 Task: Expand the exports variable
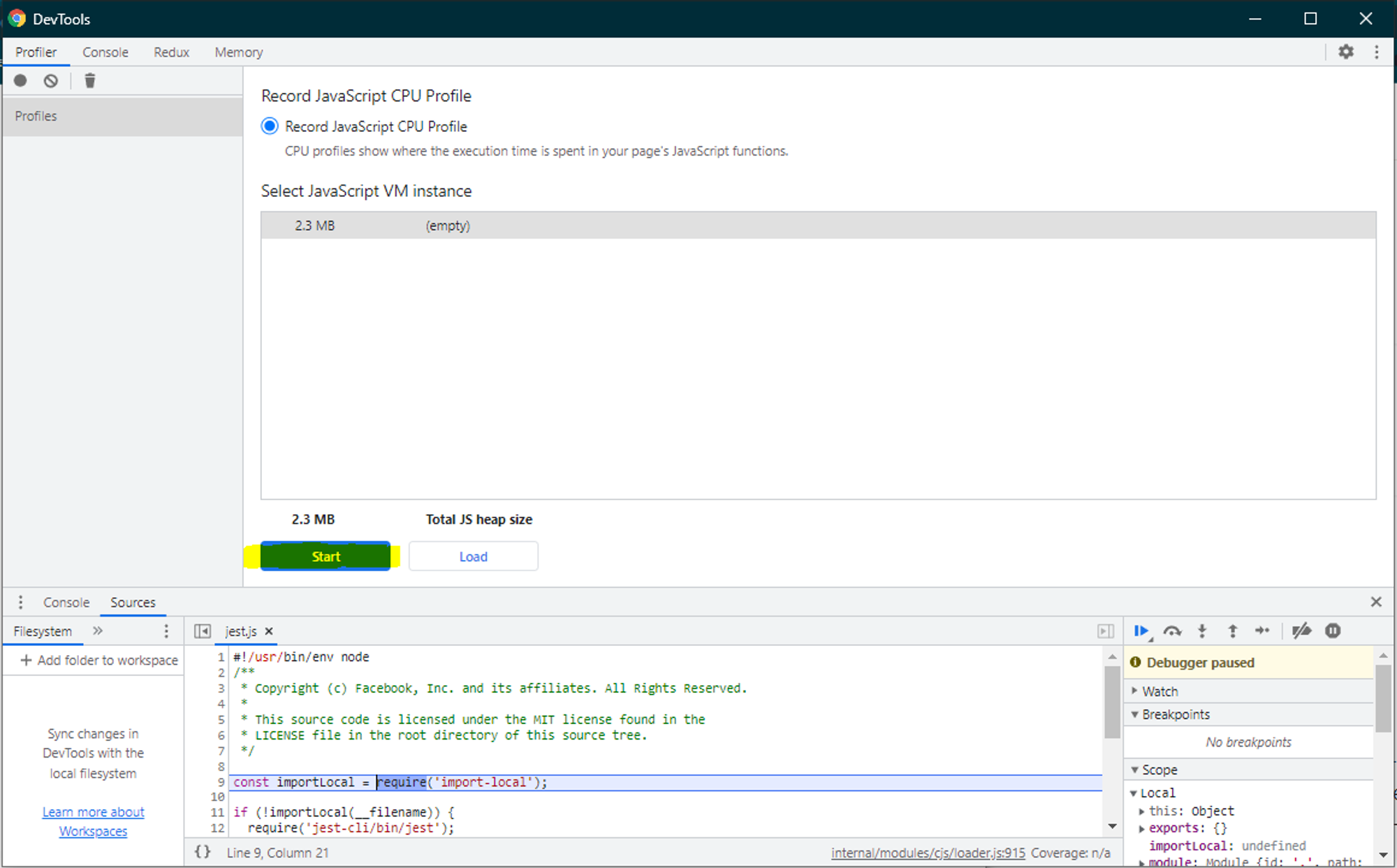[1141, 829]
